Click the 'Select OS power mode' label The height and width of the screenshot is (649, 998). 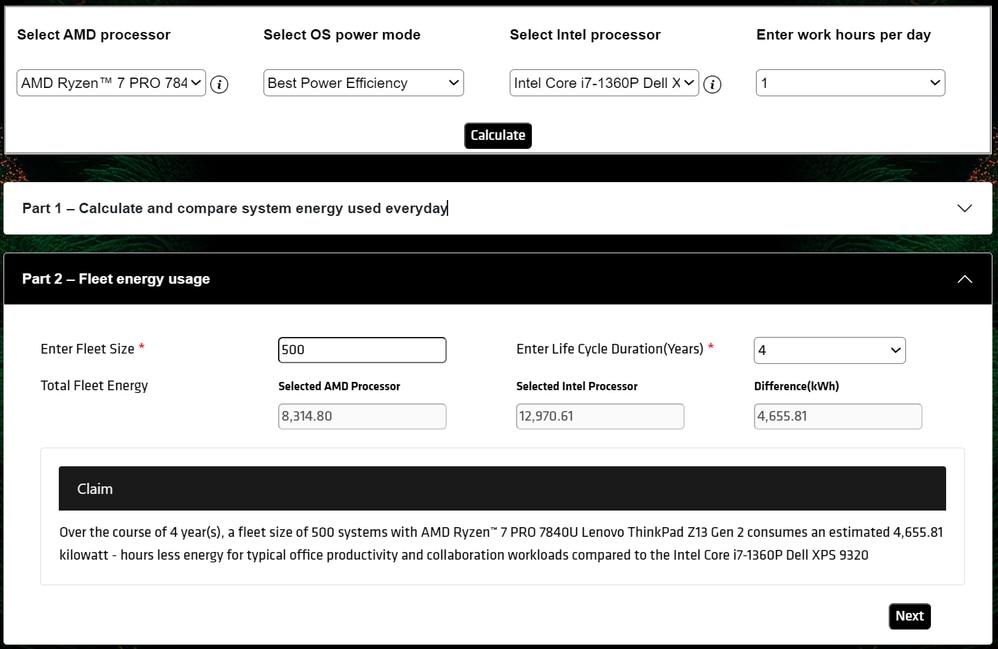[342, 35]
